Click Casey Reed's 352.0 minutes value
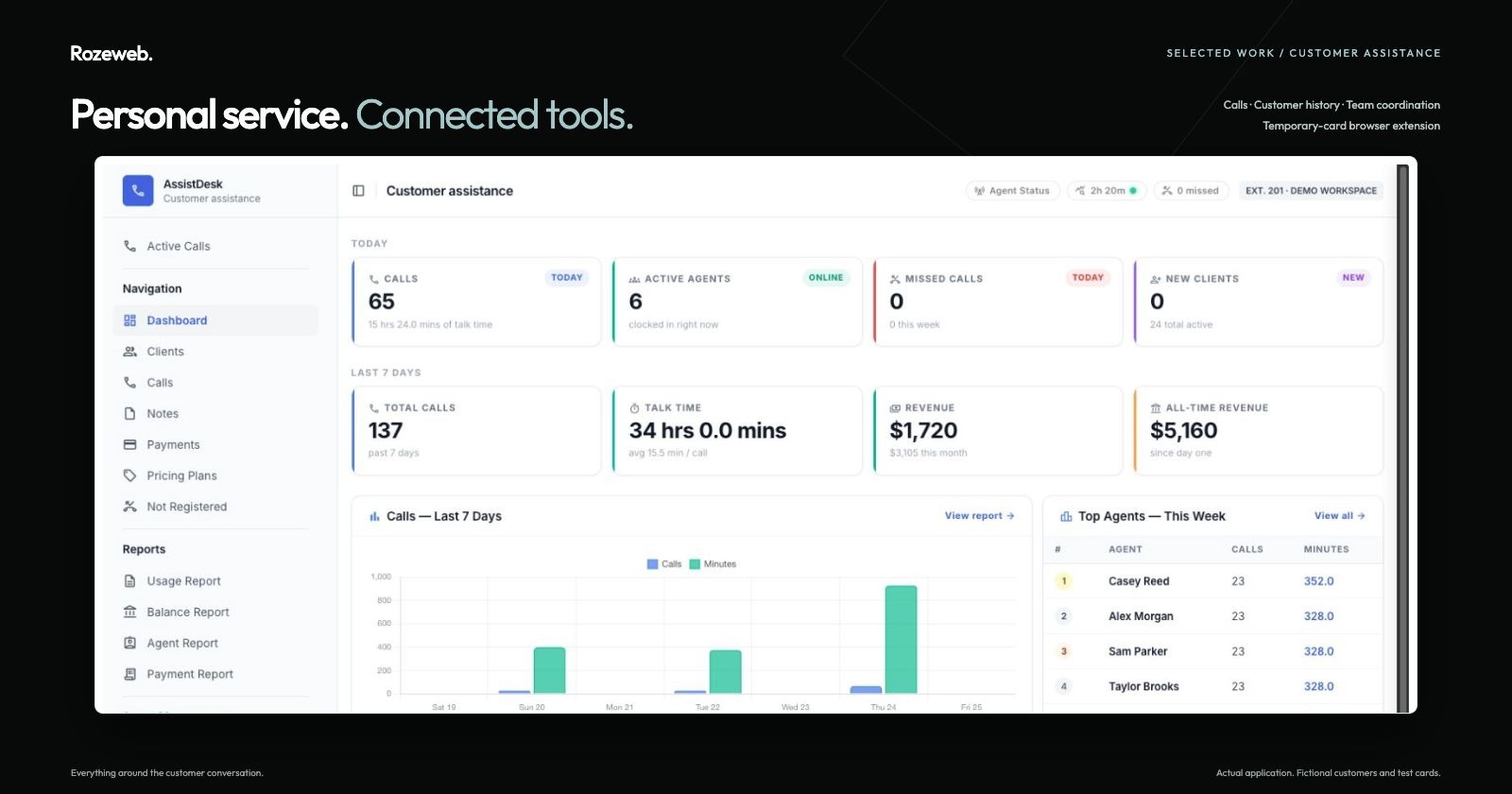Screen dimensions: 1512x794 coord(1318,581)
